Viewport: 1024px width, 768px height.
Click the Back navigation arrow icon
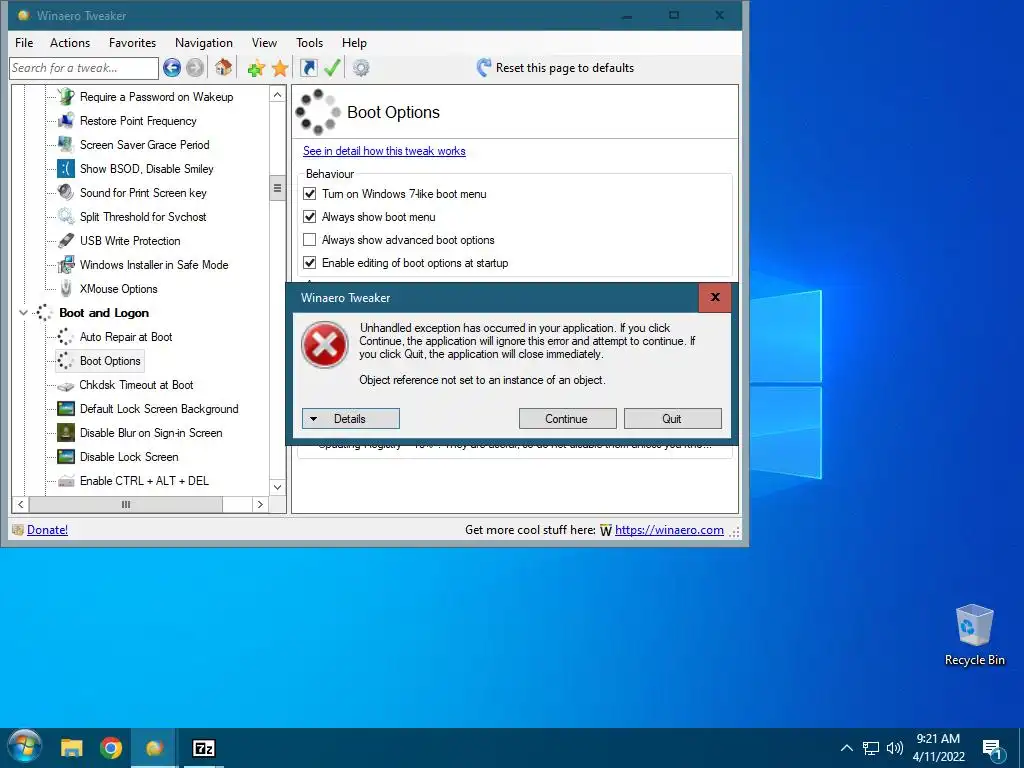click(172, 68)
